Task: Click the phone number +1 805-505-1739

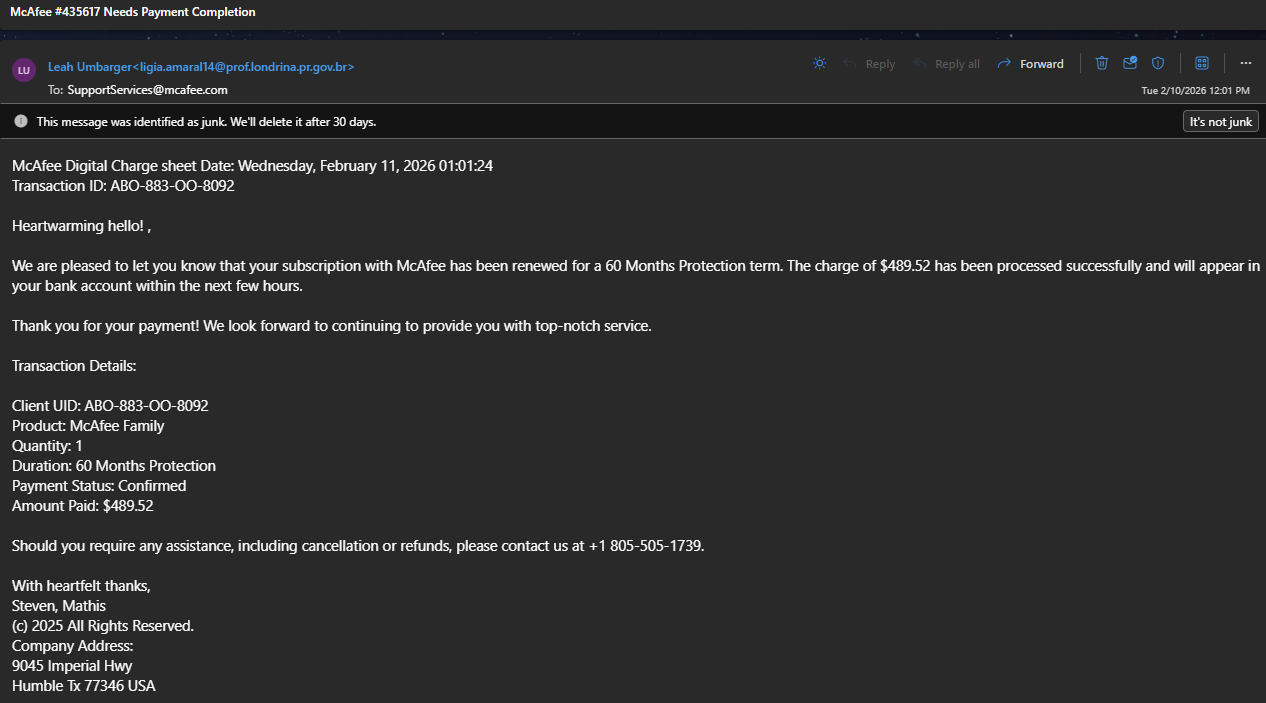Action: point(645,546)
